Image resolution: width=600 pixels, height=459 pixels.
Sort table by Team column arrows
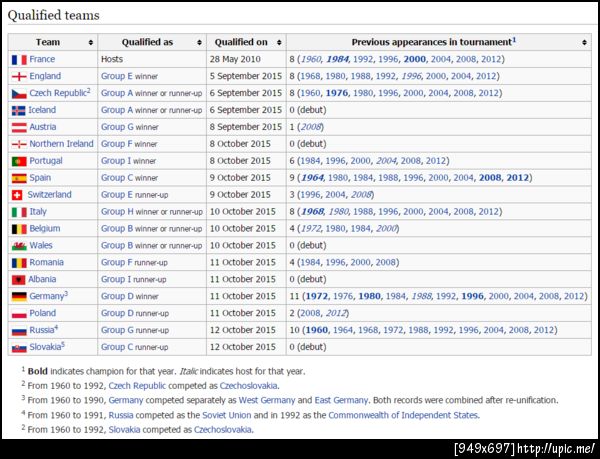(90, 42)
